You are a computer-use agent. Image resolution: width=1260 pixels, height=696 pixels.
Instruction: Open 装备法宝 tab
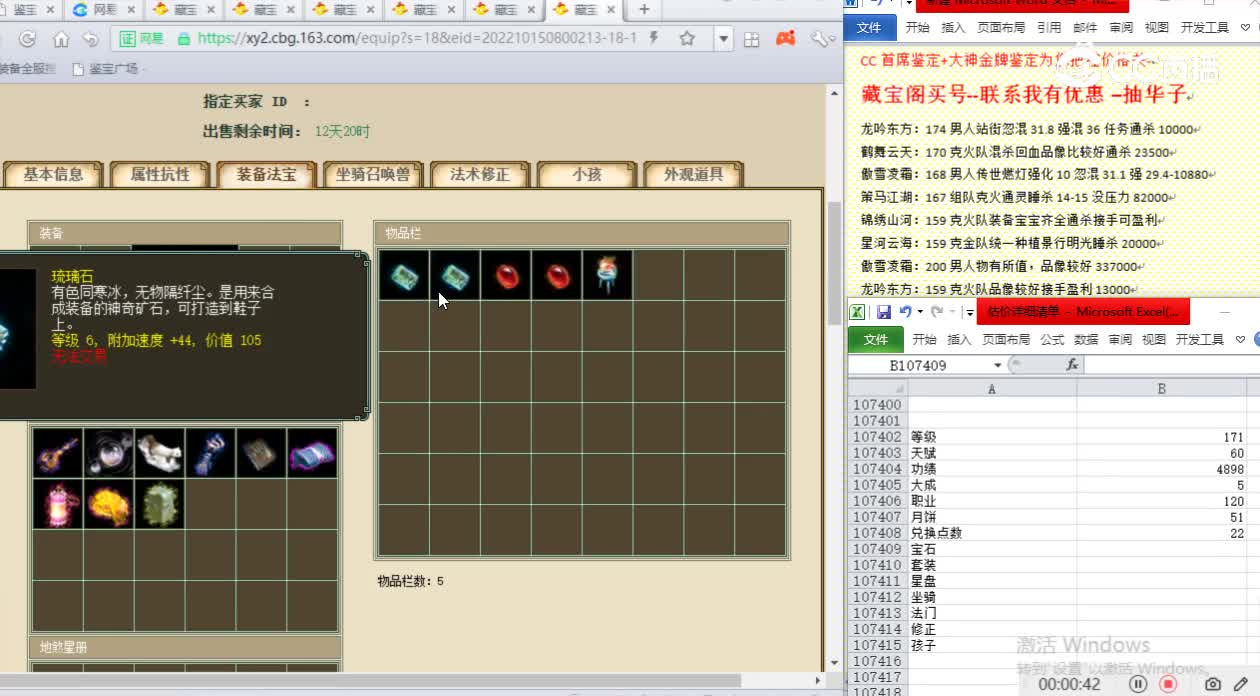[267, 174]
